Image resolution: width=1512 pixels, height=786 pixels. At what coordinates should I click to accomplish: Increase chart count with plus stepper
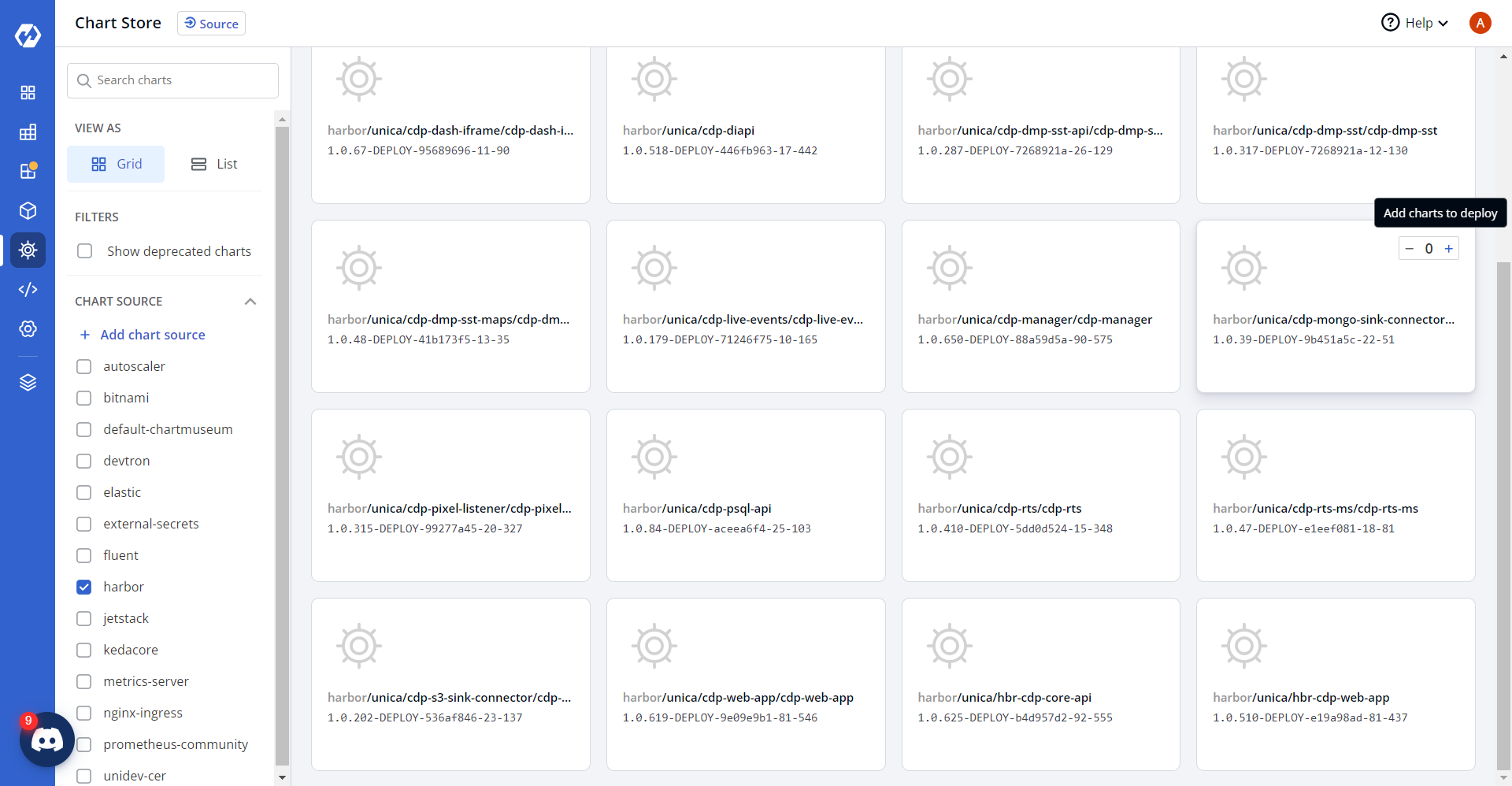[1448, 249]
